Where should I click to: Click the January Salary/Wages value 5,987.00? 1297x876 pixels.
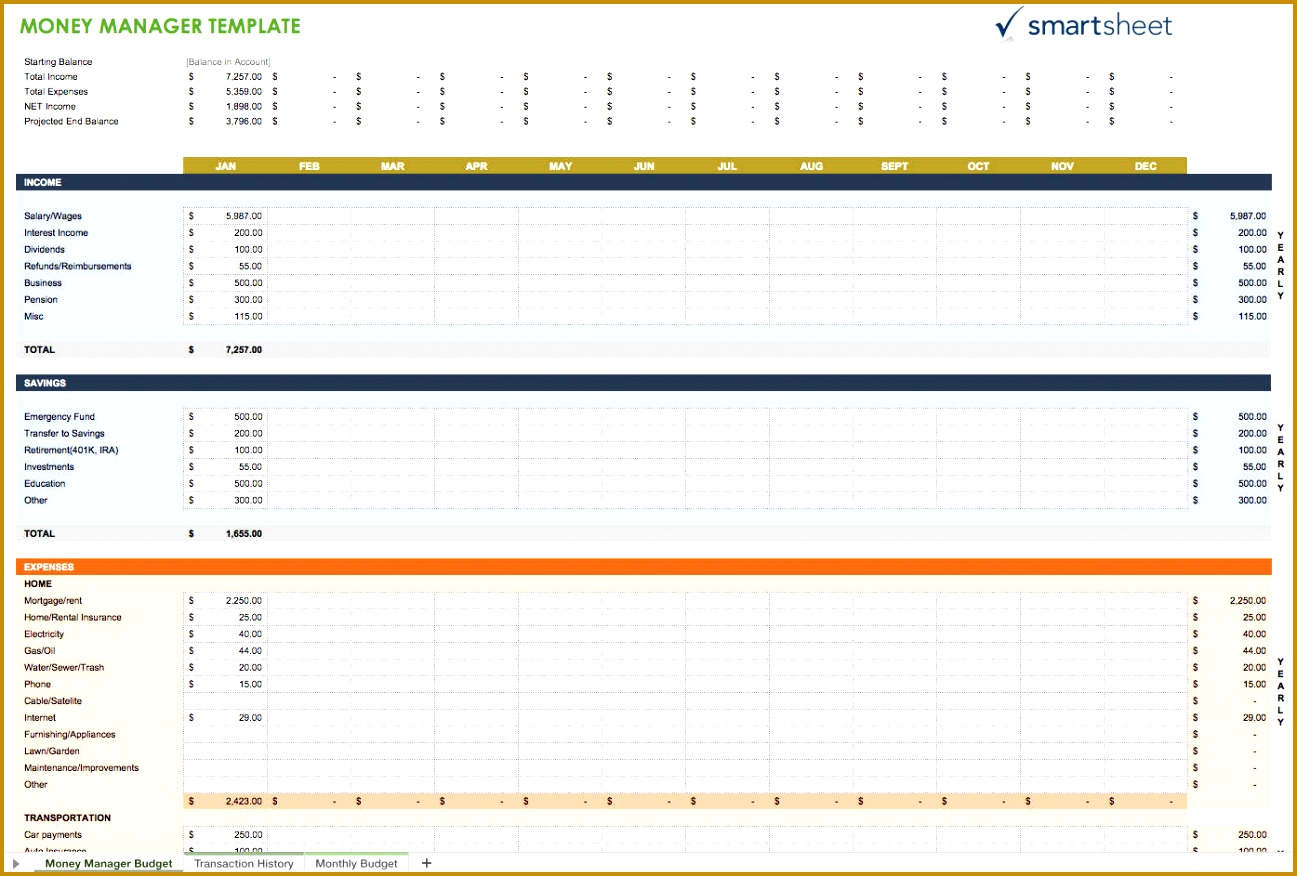[x=244, y=216]
